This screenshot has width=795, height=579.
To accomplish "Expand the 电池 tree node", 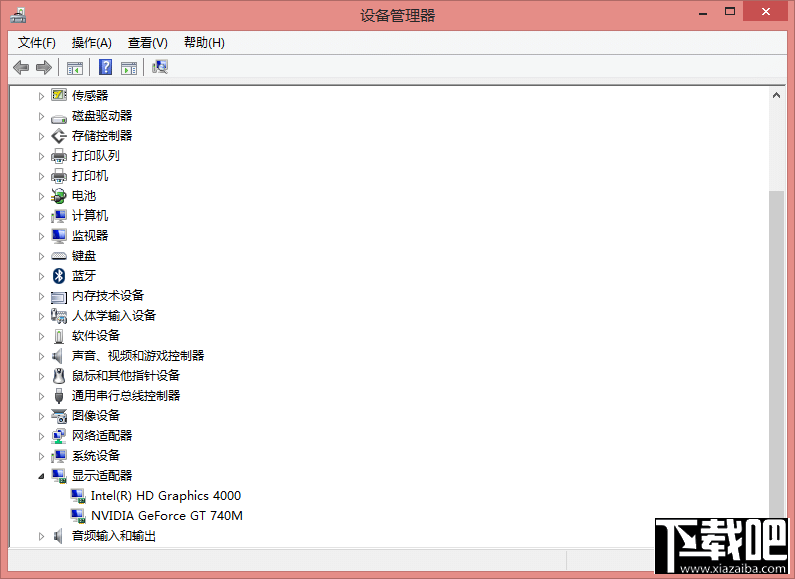I will tap(41, 196).
